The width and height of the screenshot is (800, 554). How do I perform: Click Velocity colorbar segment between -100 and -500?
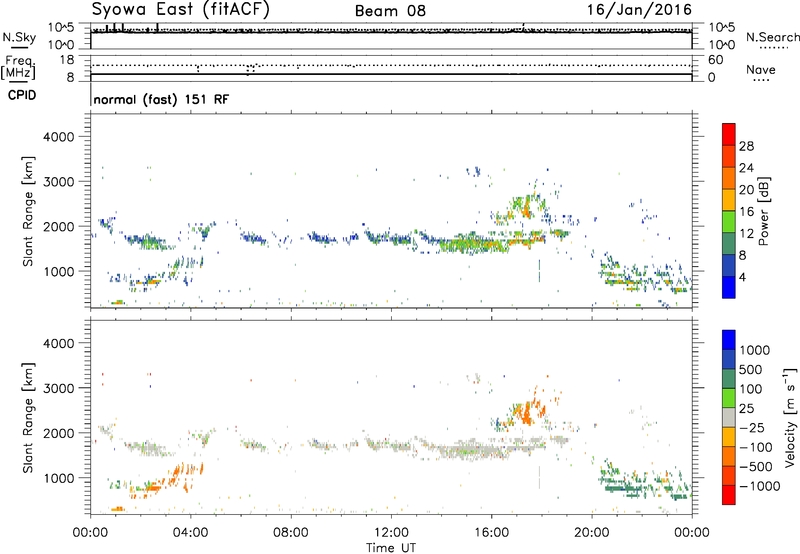729,456
